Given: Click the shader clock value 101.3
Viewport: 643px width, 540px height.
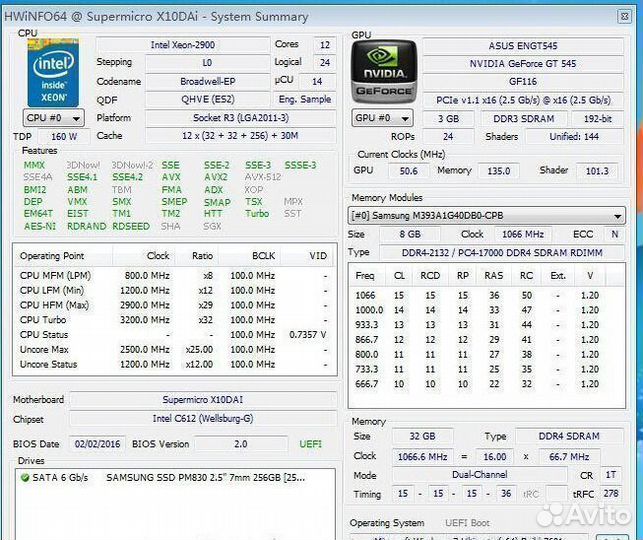Looking at the screenshot, I should tap(597, 171).
